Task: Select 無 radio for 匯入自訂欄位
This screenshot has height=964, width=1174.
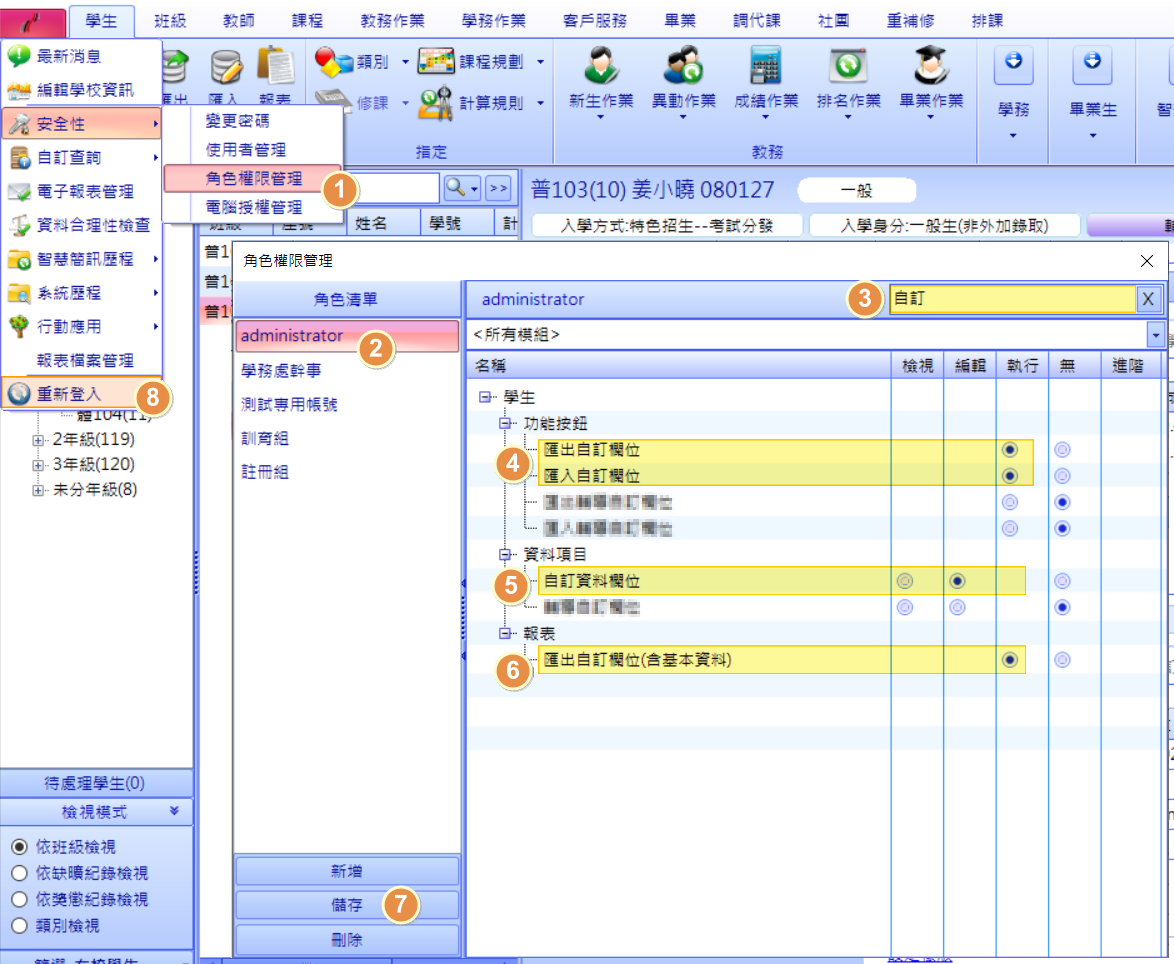Action: [1062, 476]
